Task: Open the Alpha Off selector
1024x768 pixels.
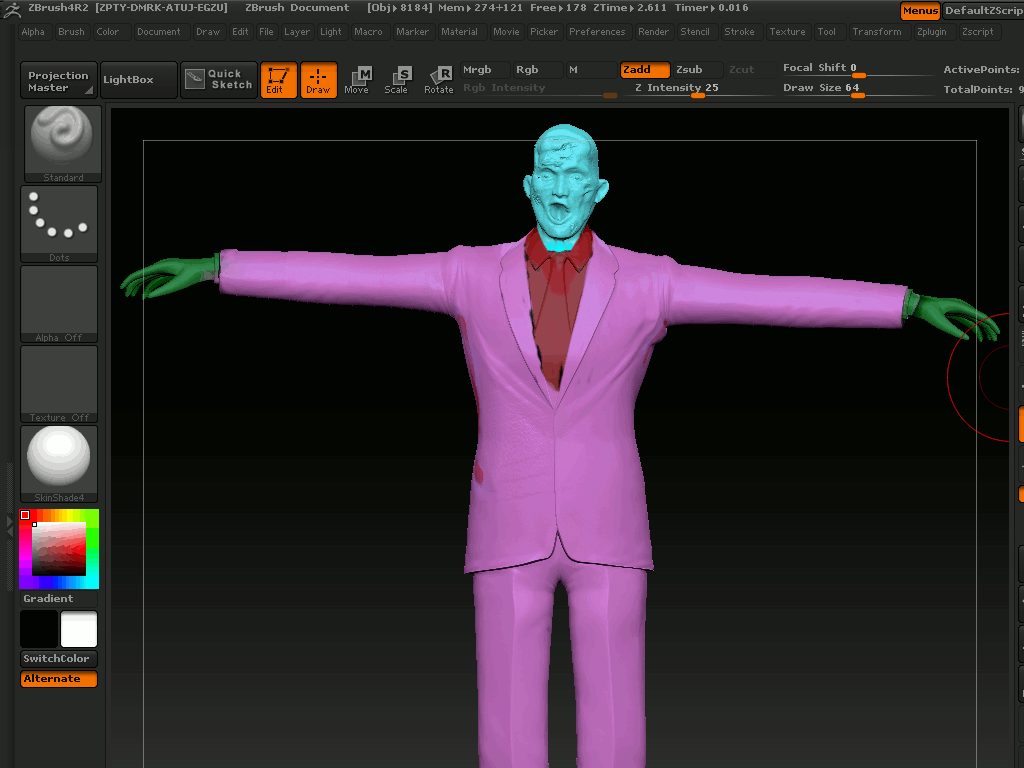Action: tap(60, 302)
